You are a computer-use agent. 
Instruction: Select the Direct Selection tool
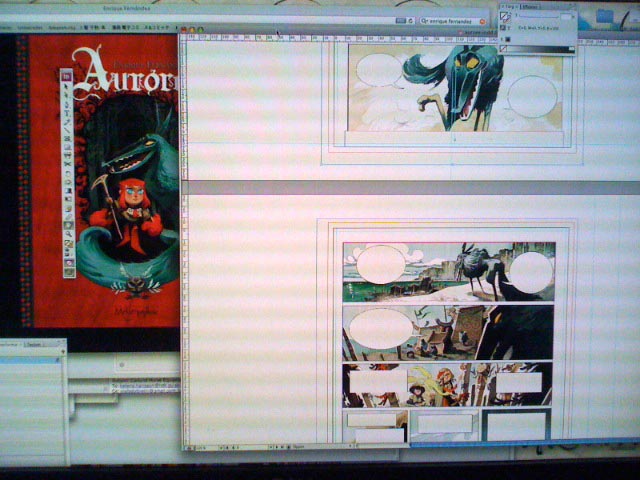[x=67, y=96]
